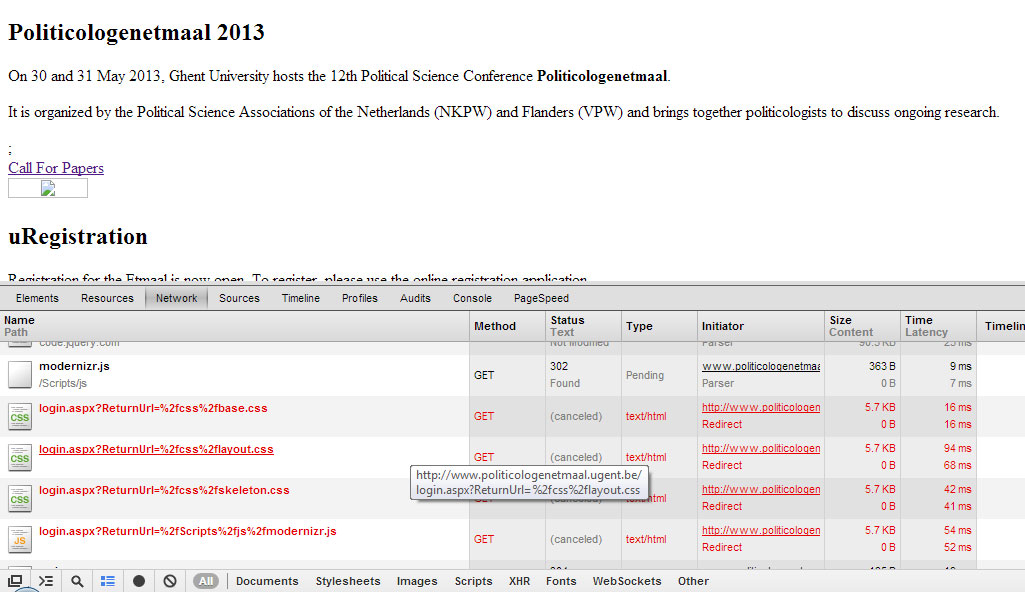Click the broken image placeholder on page
Viewport: 1025px width, 592px height.
coord(48,188)
